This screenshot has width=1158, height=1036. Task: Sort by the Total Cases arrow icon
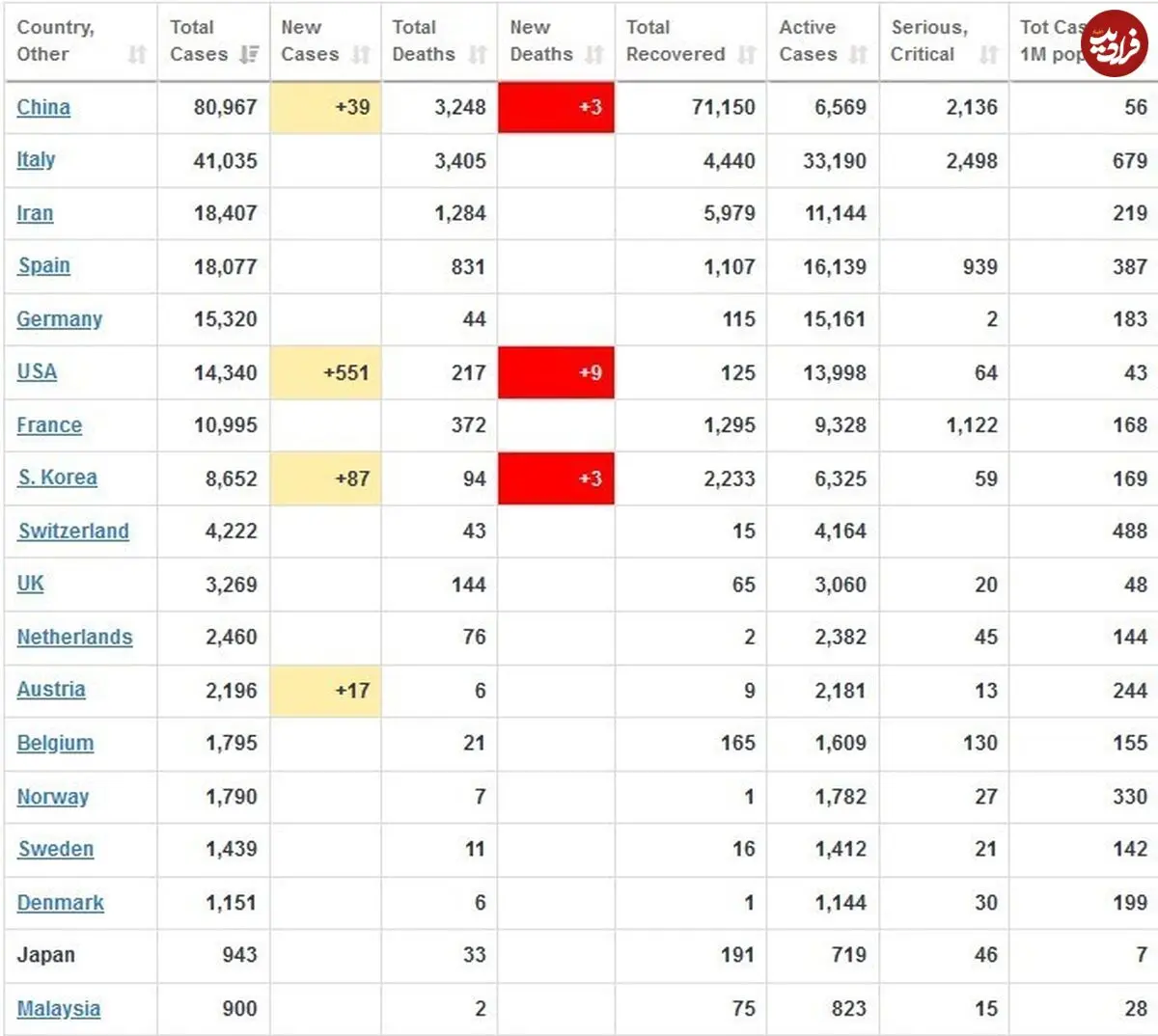249,55
